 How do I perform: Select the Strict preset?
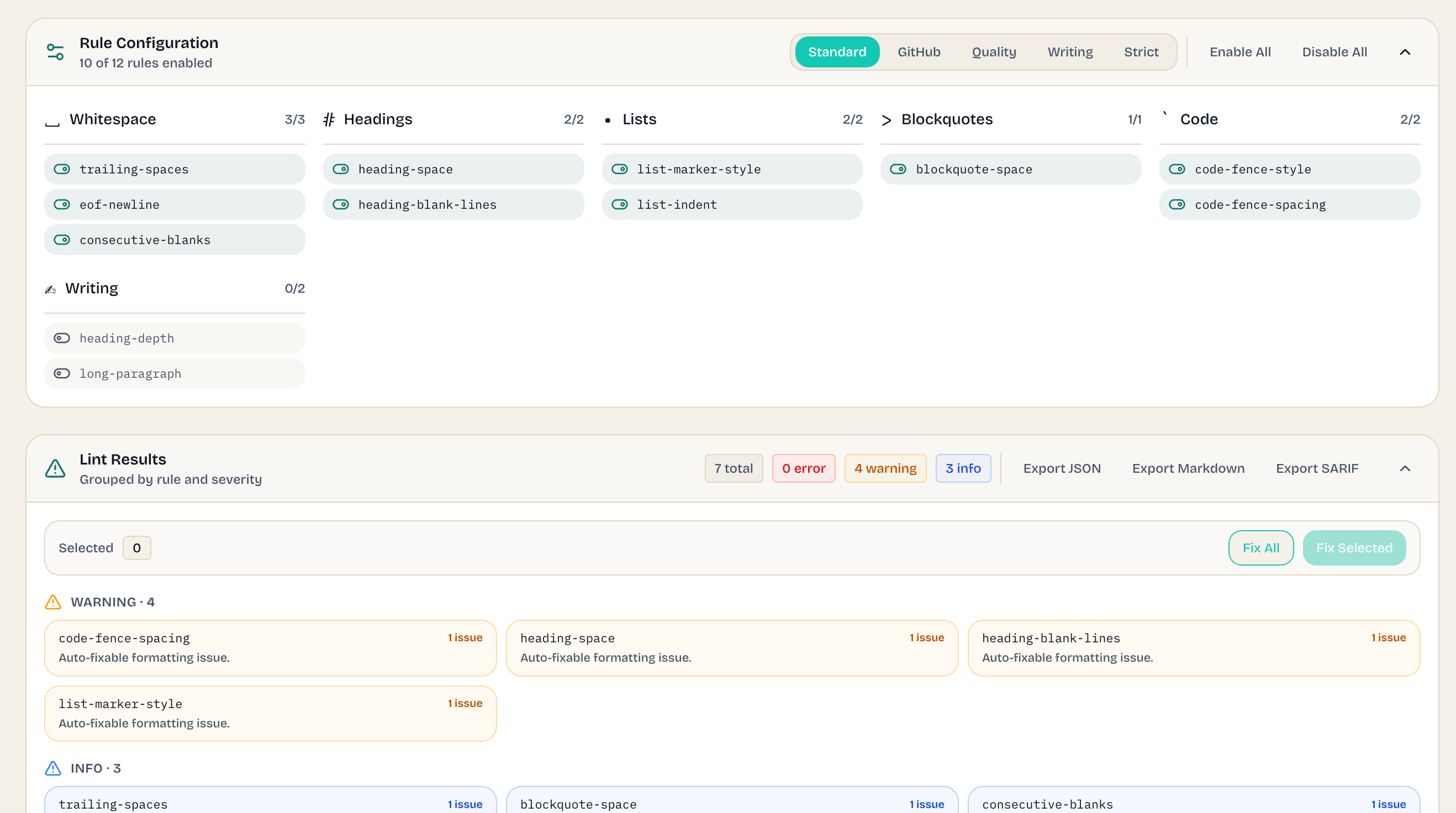point(1141,51)
